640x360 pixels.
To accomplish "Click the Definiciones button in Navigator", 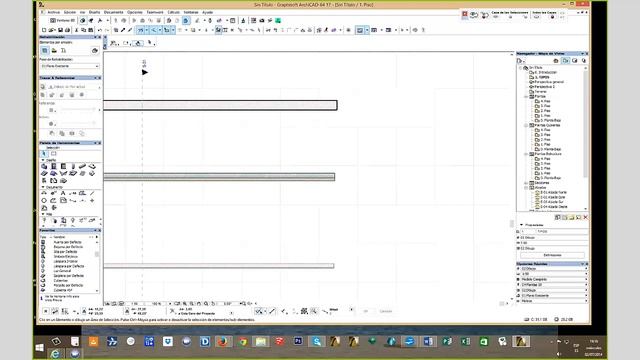I will (552, 255).
